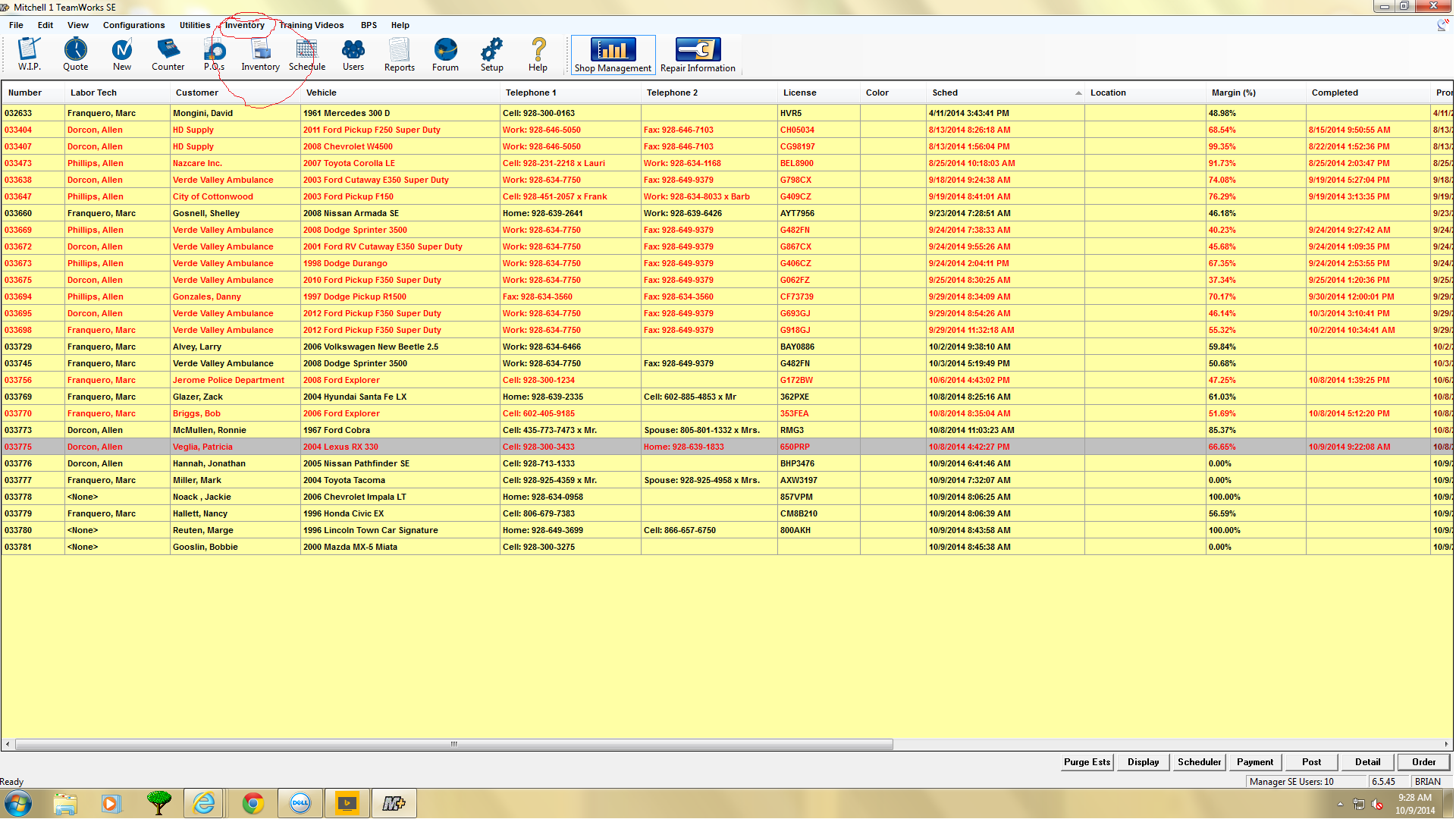Open the Dell taskbar icon
Screen dimensions: 1456x819
[300, 803]
